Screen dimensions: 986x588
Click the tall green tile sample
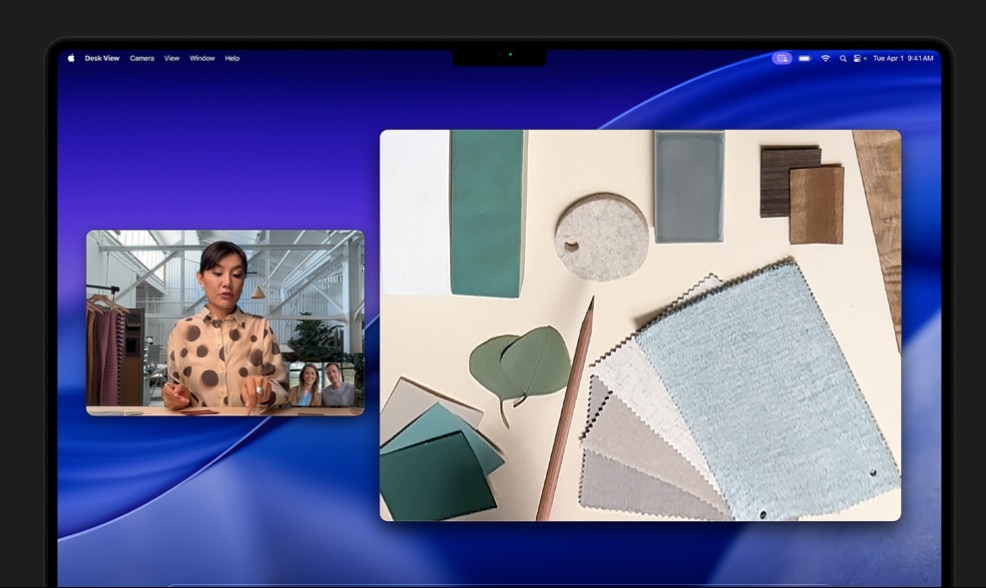(x=487, y=213)
